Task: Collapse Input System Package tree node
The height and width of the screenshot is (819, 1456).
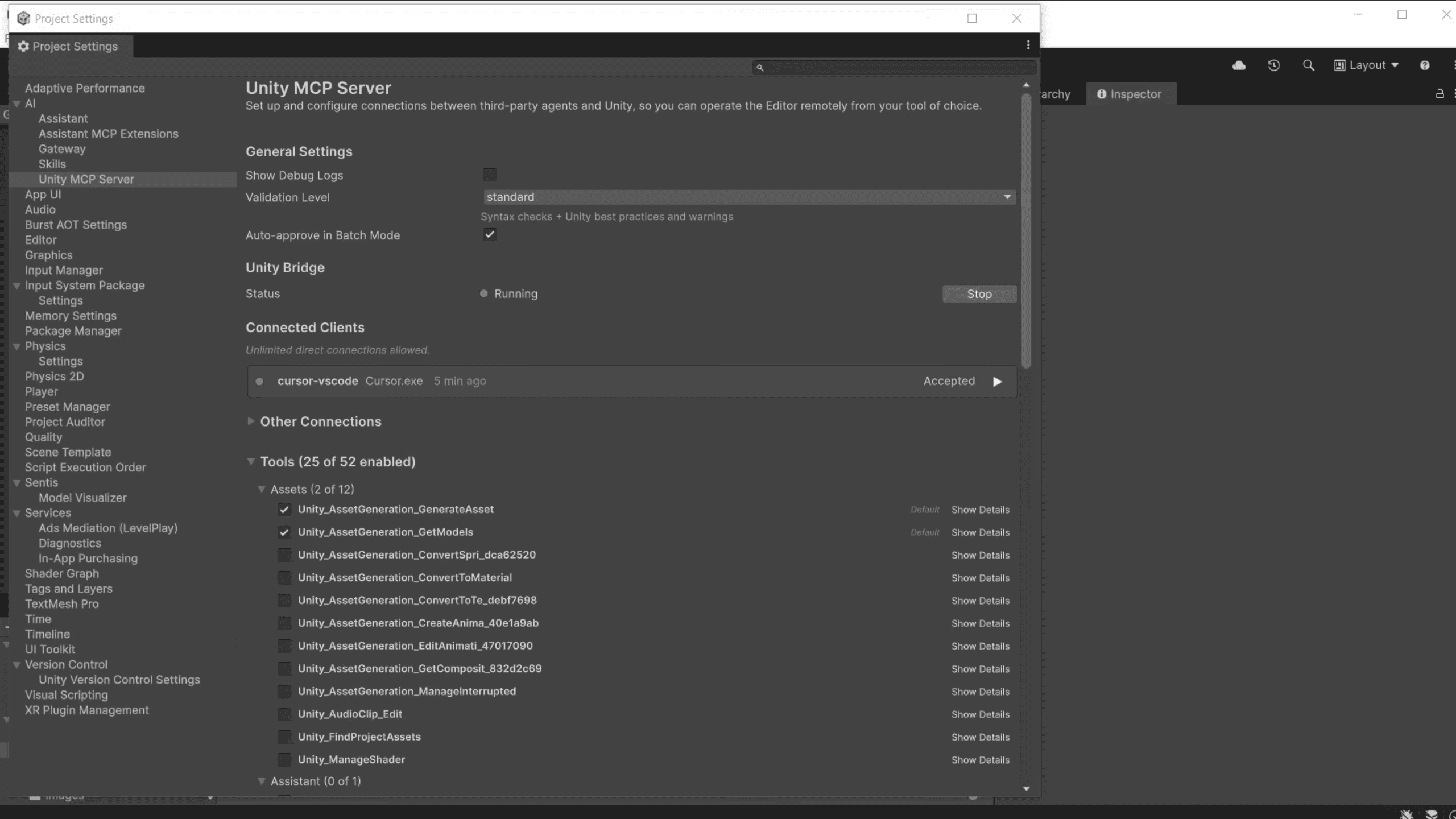Action: pos(16,286)
